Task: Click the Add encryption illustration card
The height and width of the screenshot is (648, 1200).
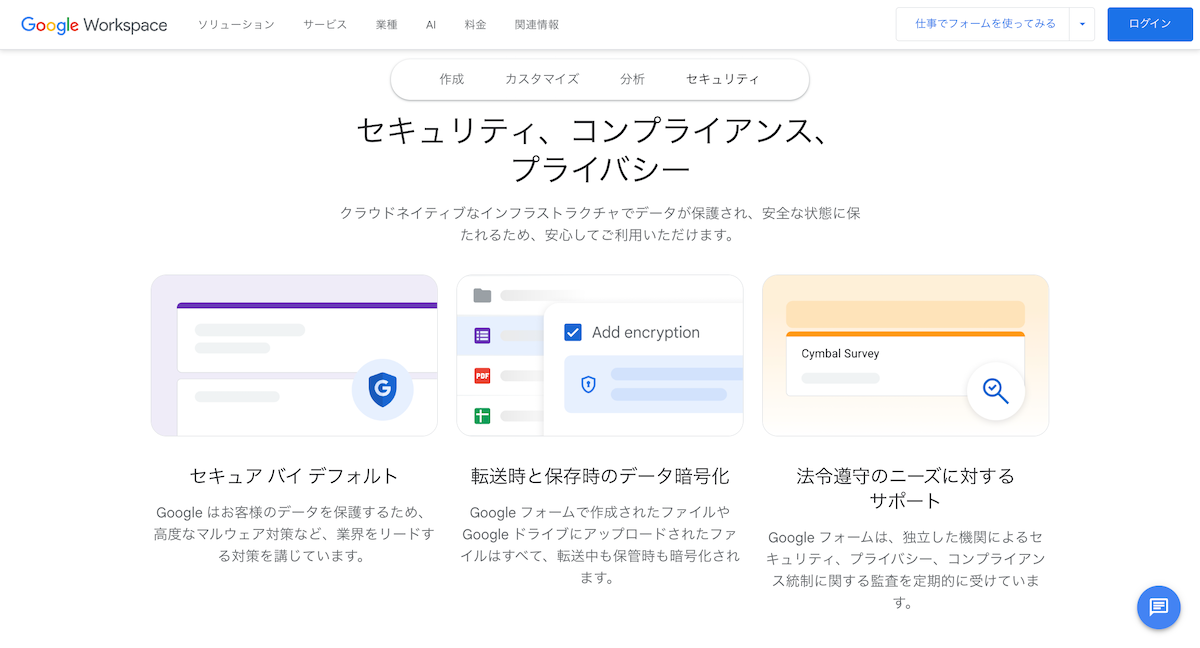Action: click(x=600, y=356)
